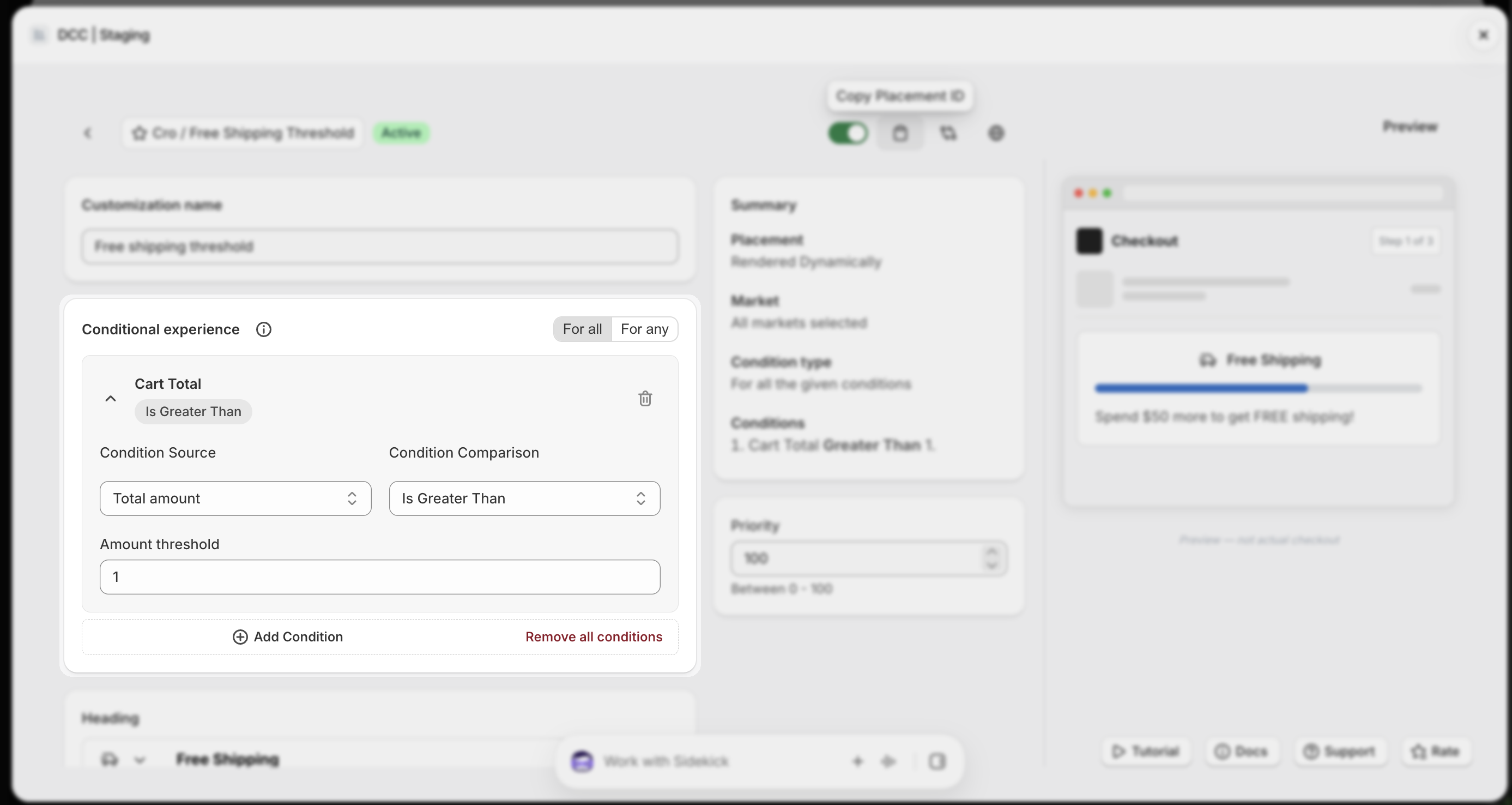The height and width of the screenshot is (805, 1512).
Task: Go back using the left arrow
Action: tap(88, 133)
